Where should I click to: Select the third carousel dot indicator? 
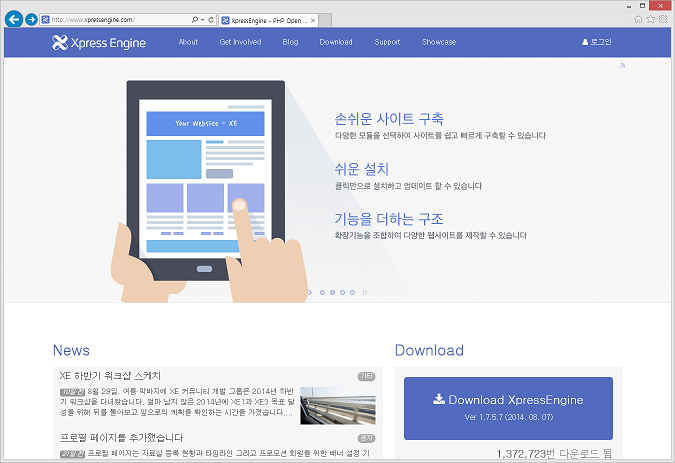[x=342, y=293]
